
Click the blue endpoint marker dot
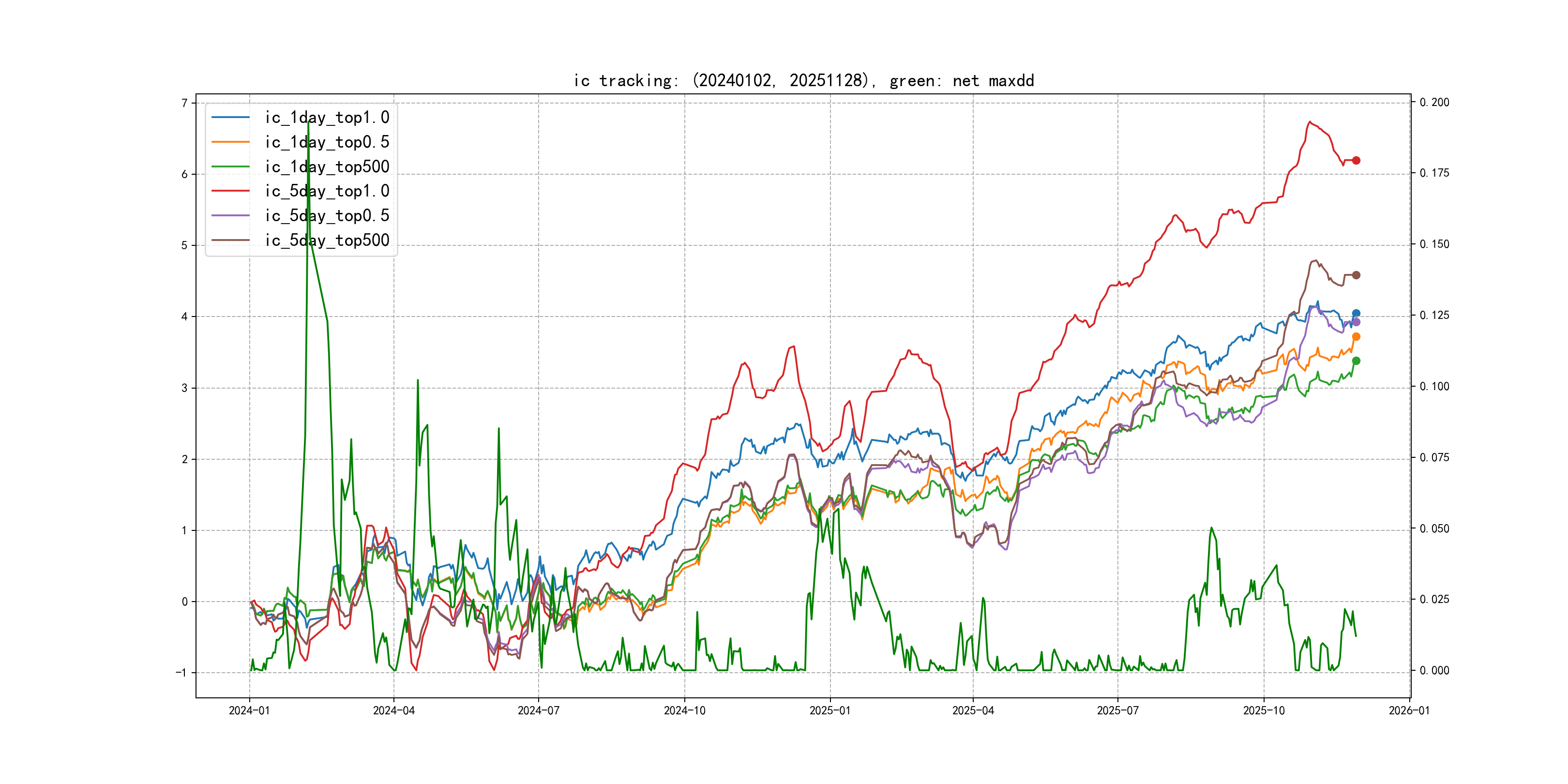point(1356,314)
